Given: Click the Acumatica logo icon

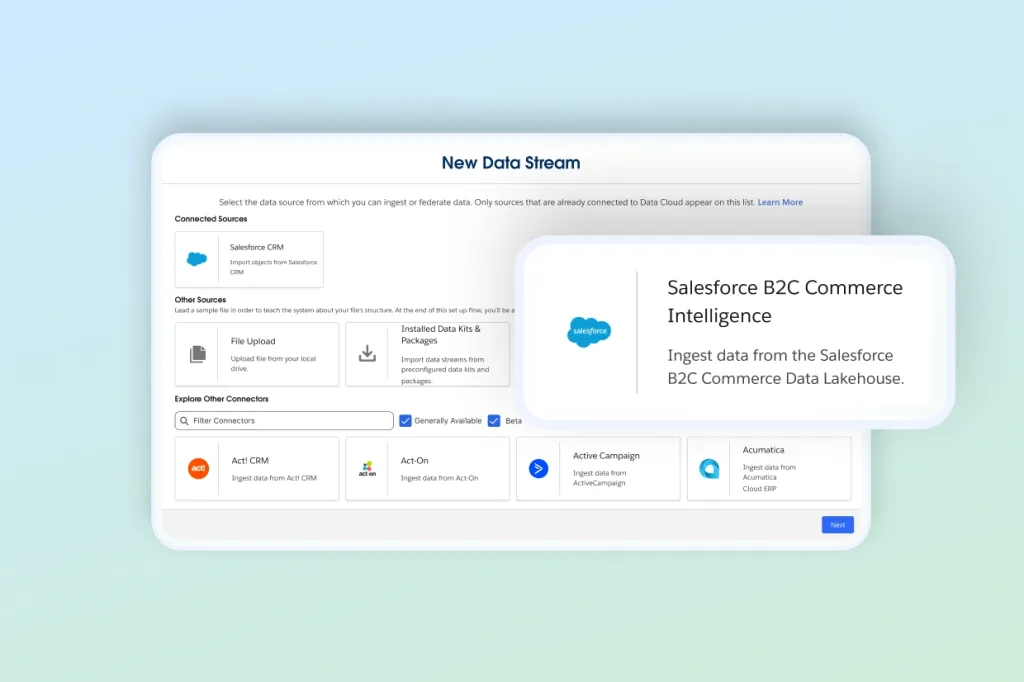Looking at the screenshot, I should coord(709,468).
